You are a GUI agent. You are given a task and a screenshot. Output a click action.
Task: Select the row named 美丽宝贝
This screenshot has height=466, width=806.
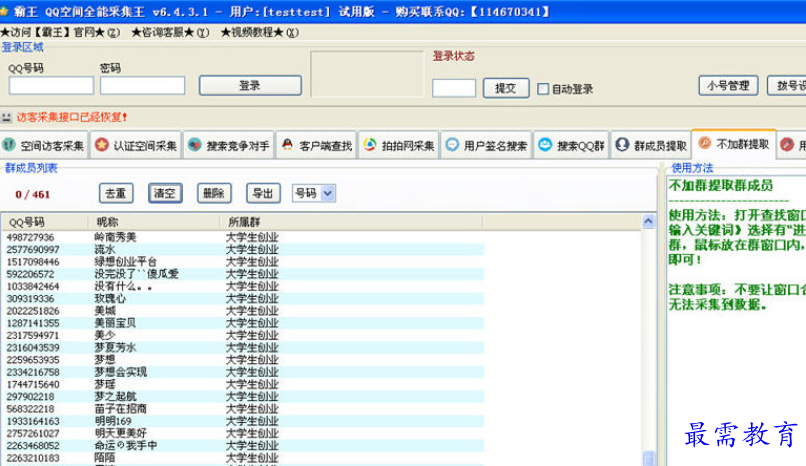tap(243, 323)
